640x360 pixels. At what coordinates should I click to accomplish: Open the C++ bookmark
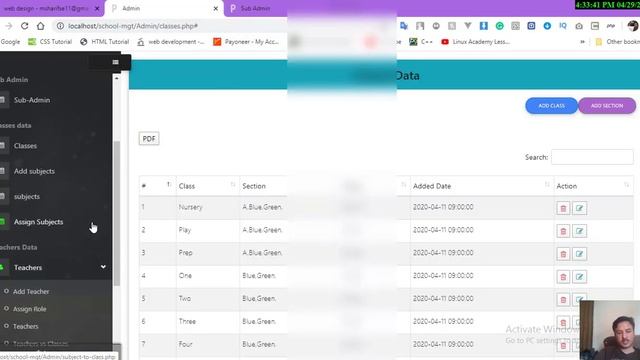click(421, 42)
